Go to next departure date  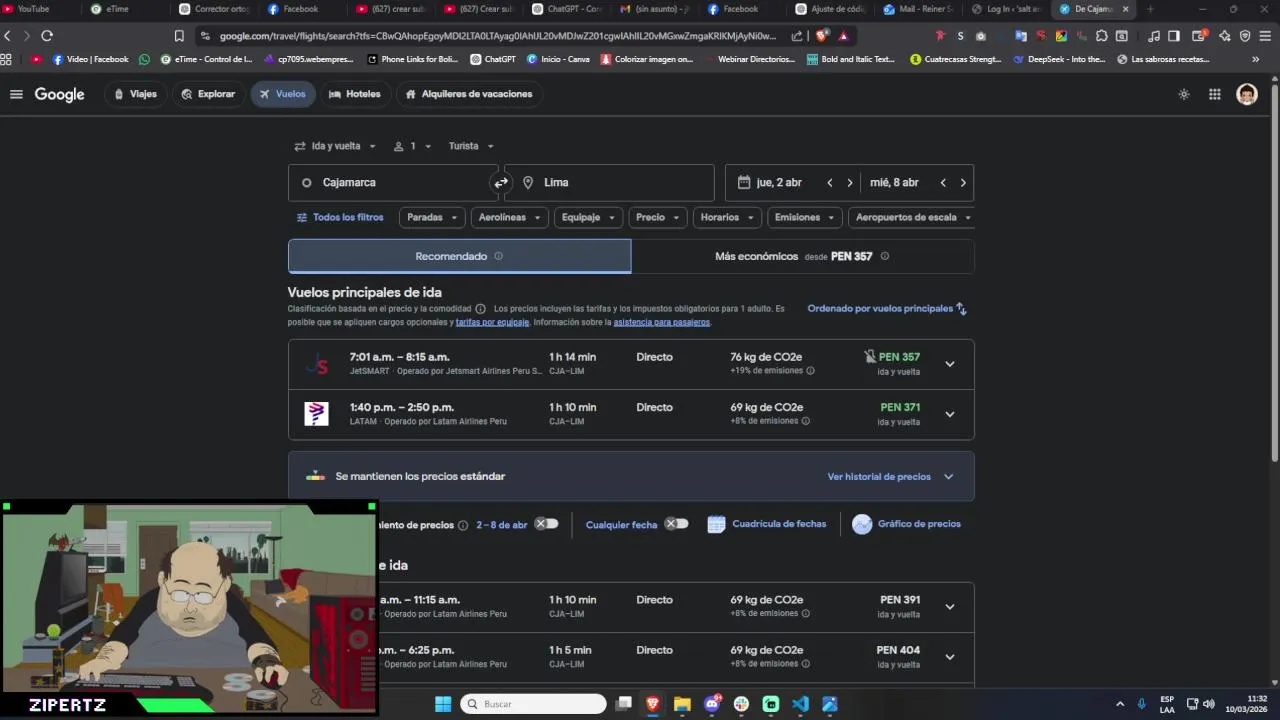(x=850, y=183)
